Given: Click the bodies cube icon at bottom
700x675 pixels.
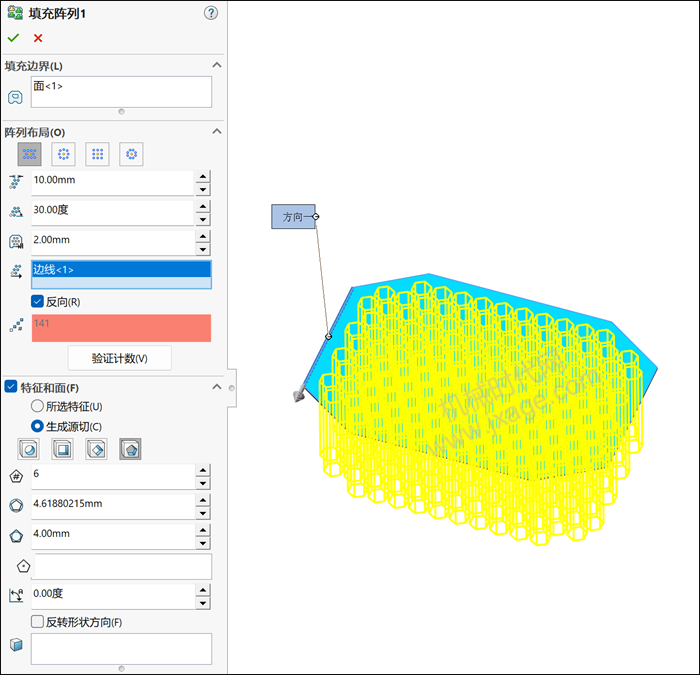Looking at the screenshot, I should (x=16, y=645).
